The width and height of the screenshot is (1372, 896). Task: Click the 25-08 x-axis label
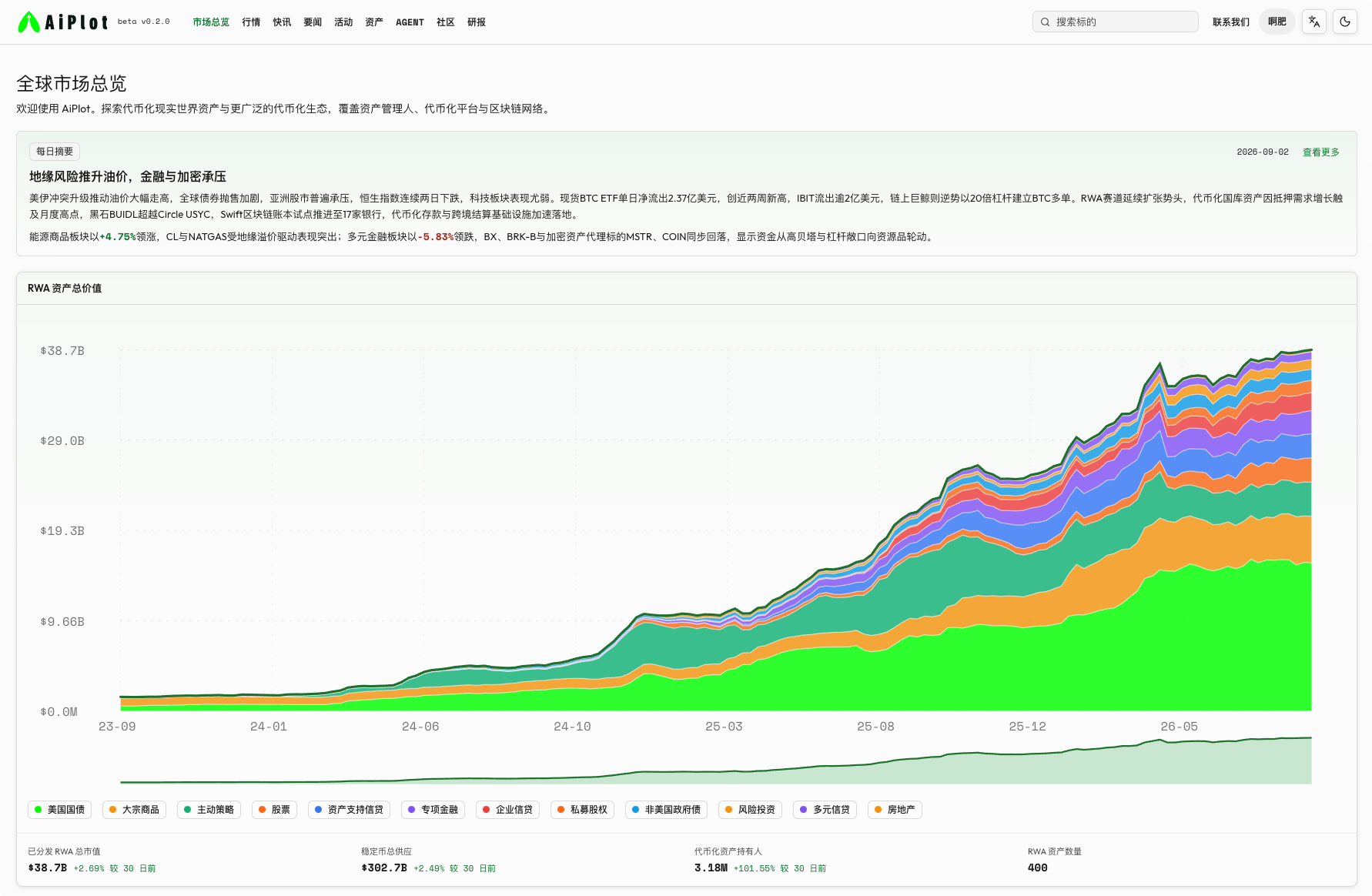coord(875,727)
